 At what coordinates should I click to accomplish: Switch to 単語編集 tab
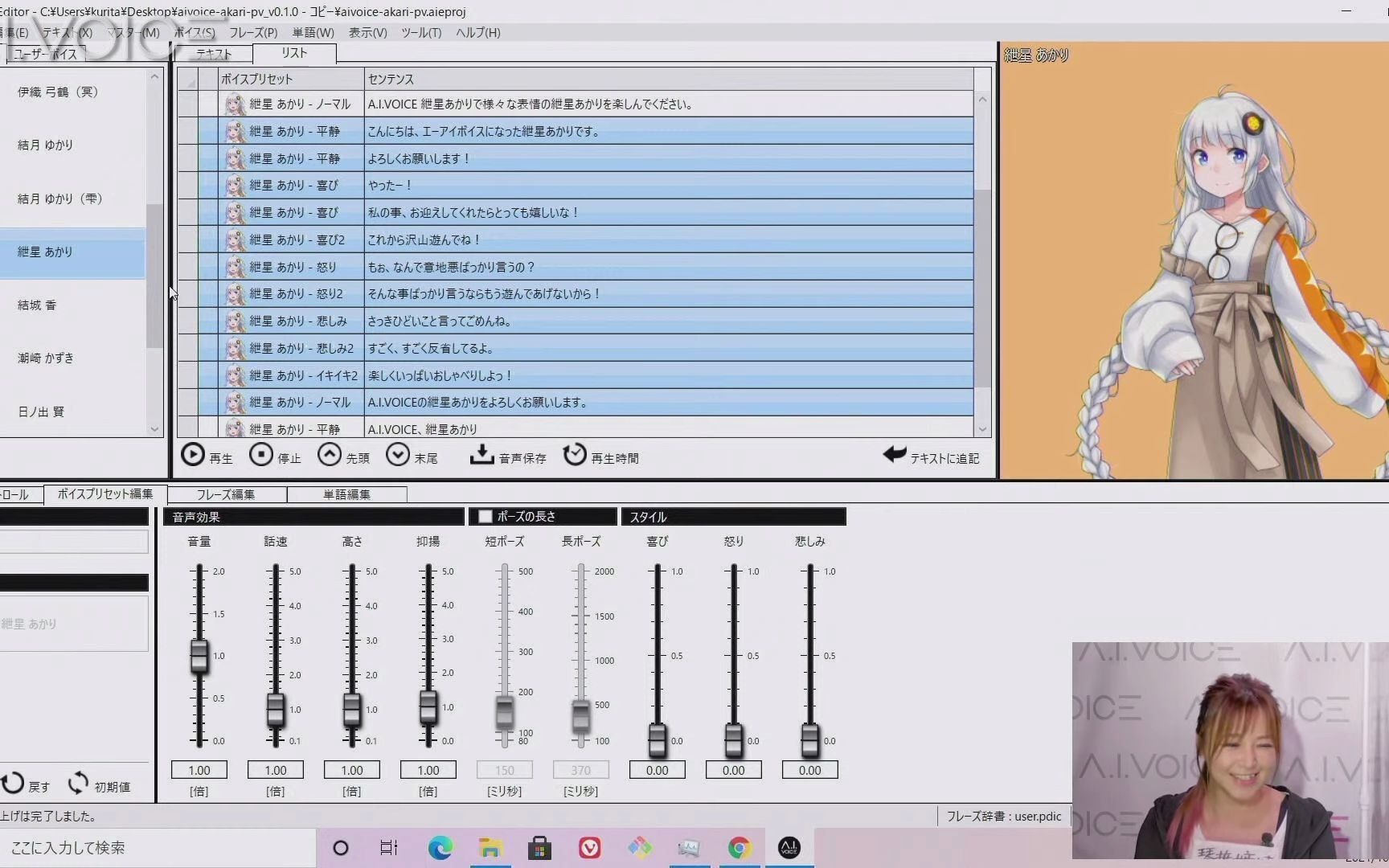point(347,494)
